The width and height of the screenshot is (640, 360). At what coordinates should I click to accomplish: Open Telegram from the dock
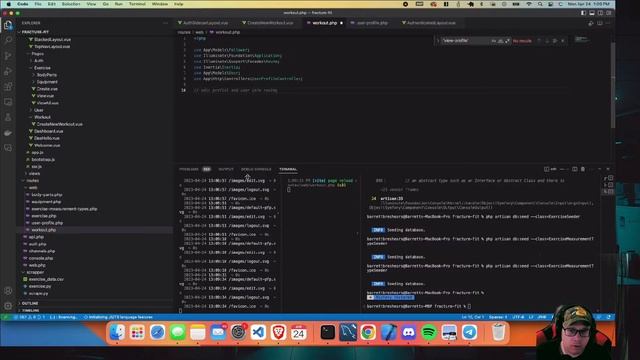coord(469,333)
